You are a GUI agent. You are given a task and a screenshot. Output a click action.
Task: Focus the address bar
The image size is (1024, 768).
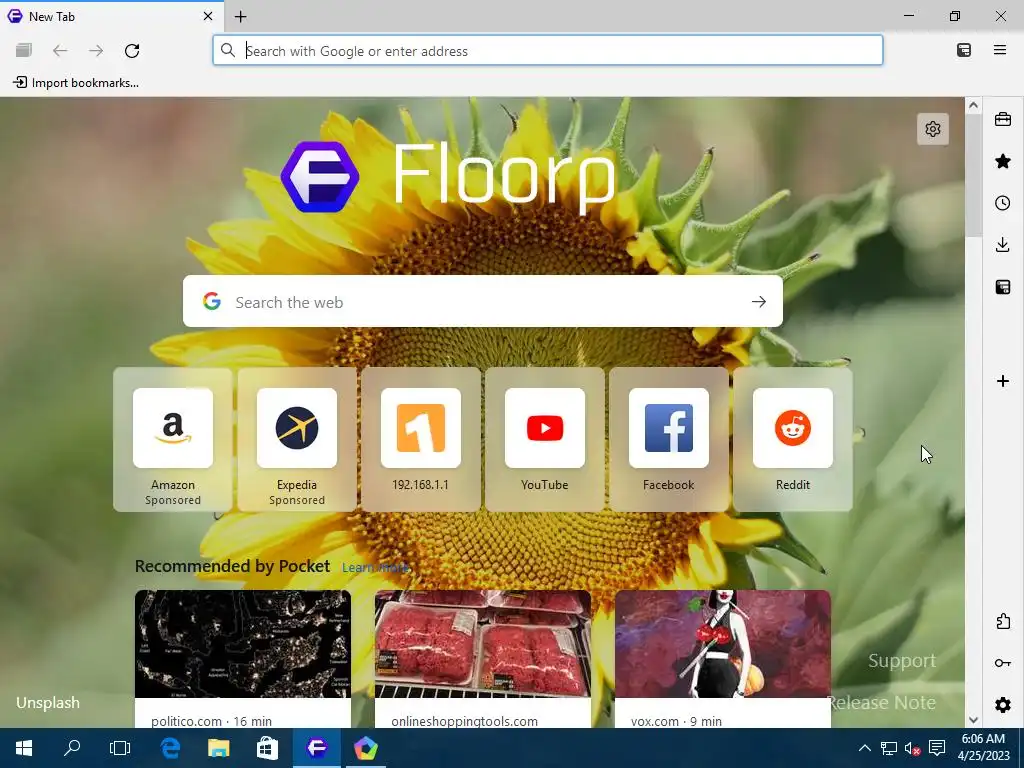(x=548, y=50)
